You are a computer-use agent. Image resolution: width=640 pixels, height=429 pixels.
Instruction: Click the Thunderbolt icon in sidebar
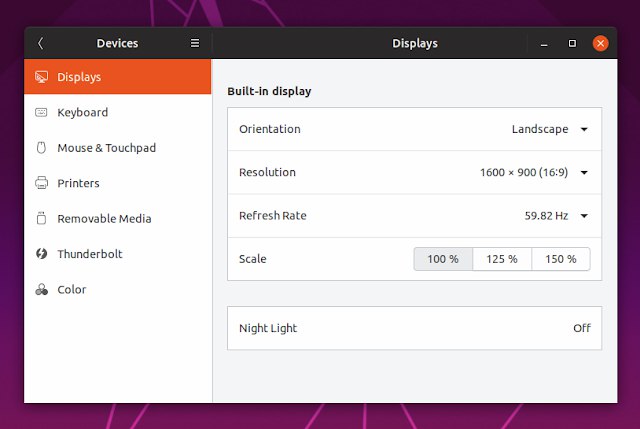pos(41,253)
